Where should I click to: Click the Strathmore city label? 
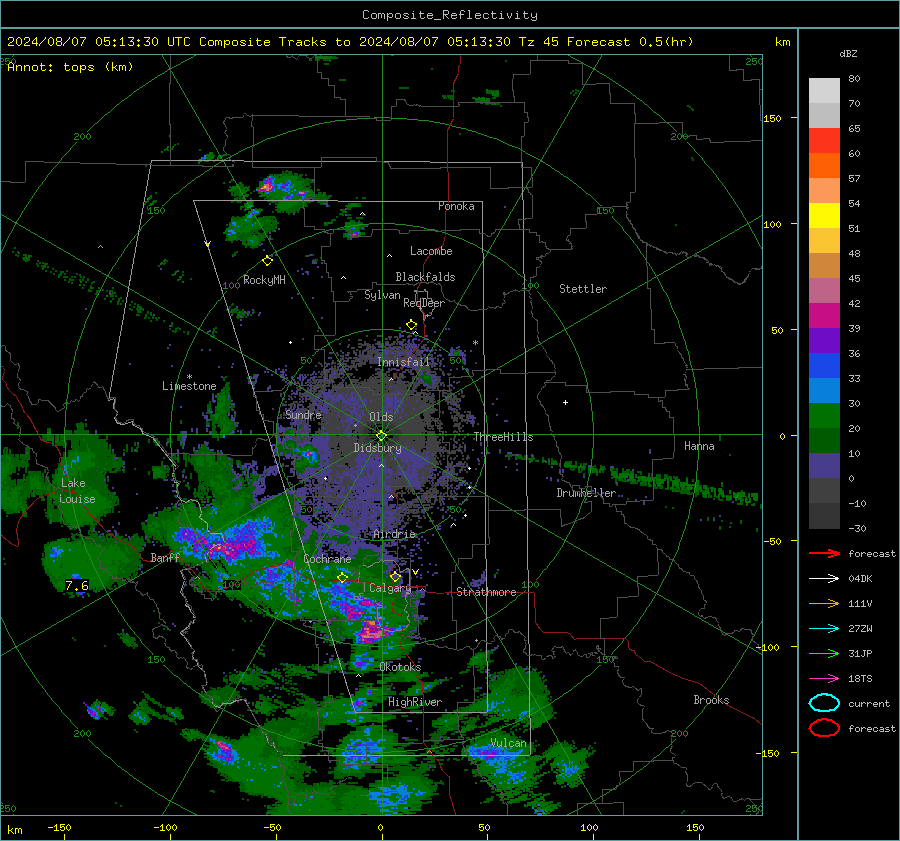[486, 592]
